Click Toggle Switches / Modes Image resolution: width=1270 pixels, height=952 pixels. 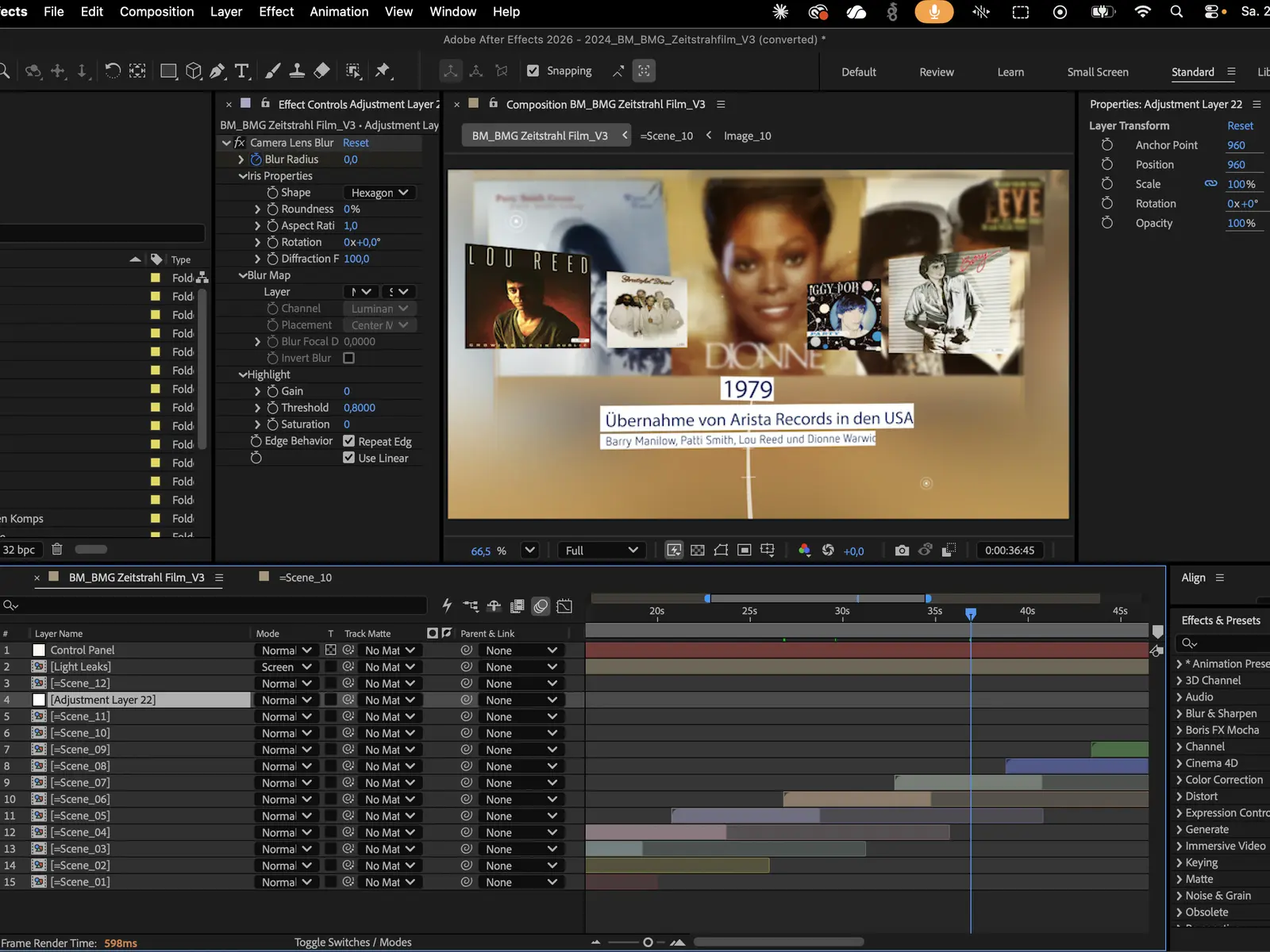[x=353, y=942]
